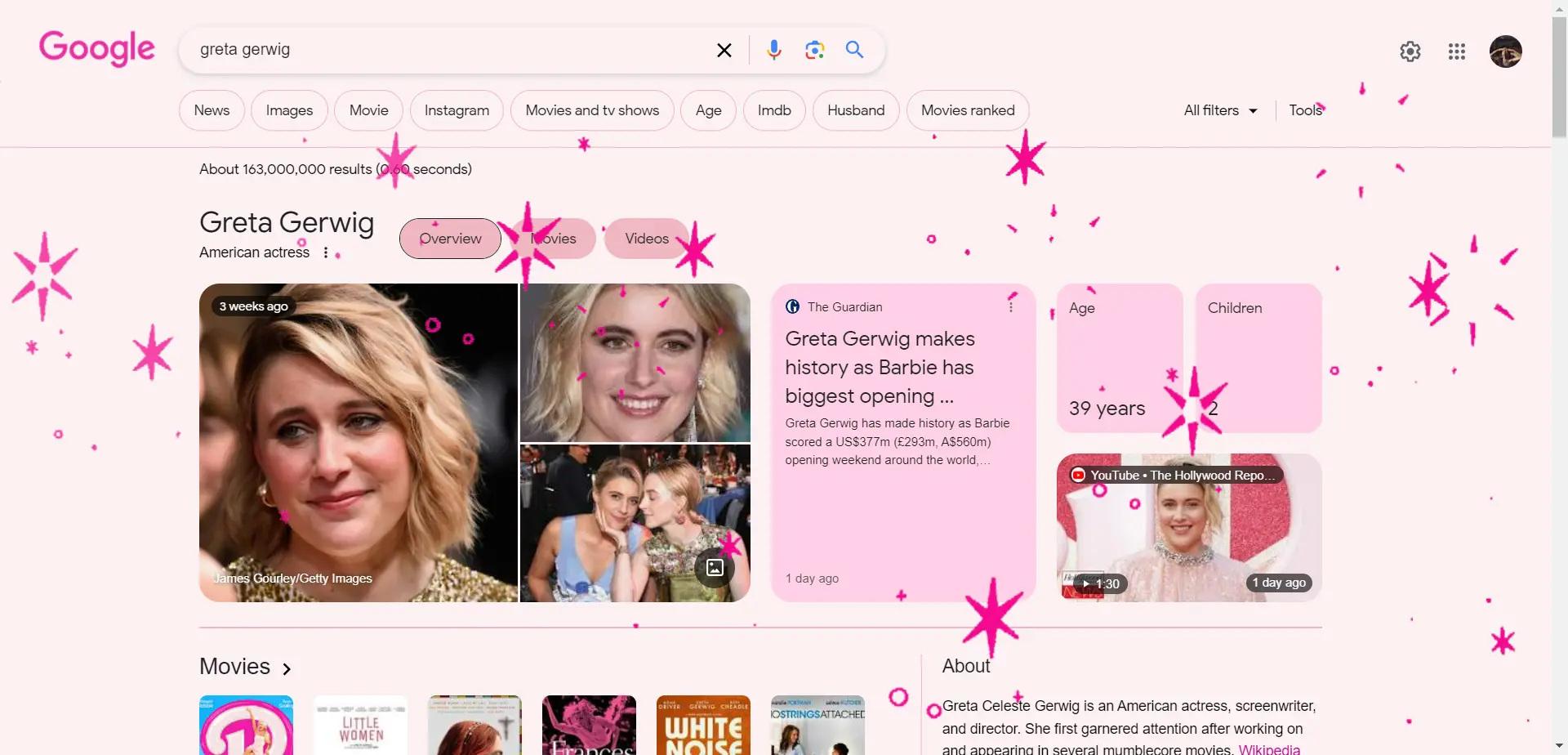1568x755 pixels.
Task: Select the Images filter chip
Action: coord(289,110)
